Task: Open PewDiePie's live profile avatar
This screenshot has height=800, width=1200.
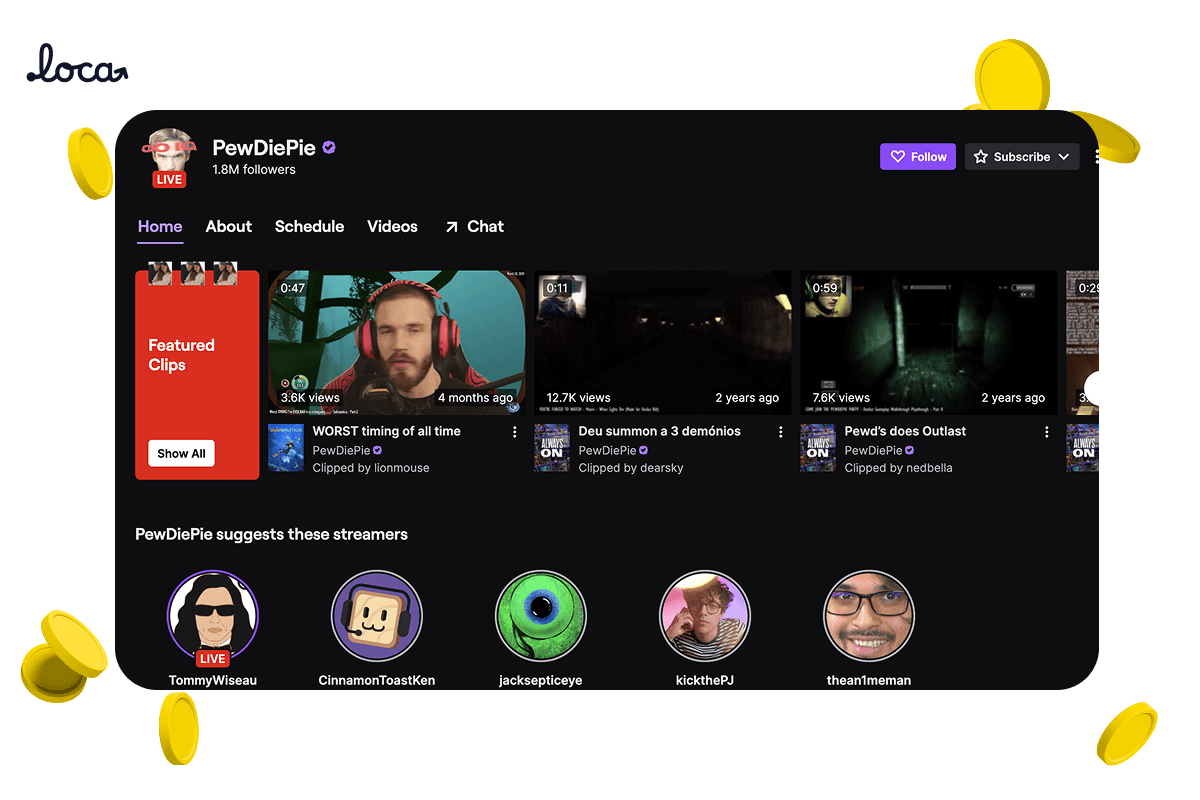Action: [x=169, y=157]
